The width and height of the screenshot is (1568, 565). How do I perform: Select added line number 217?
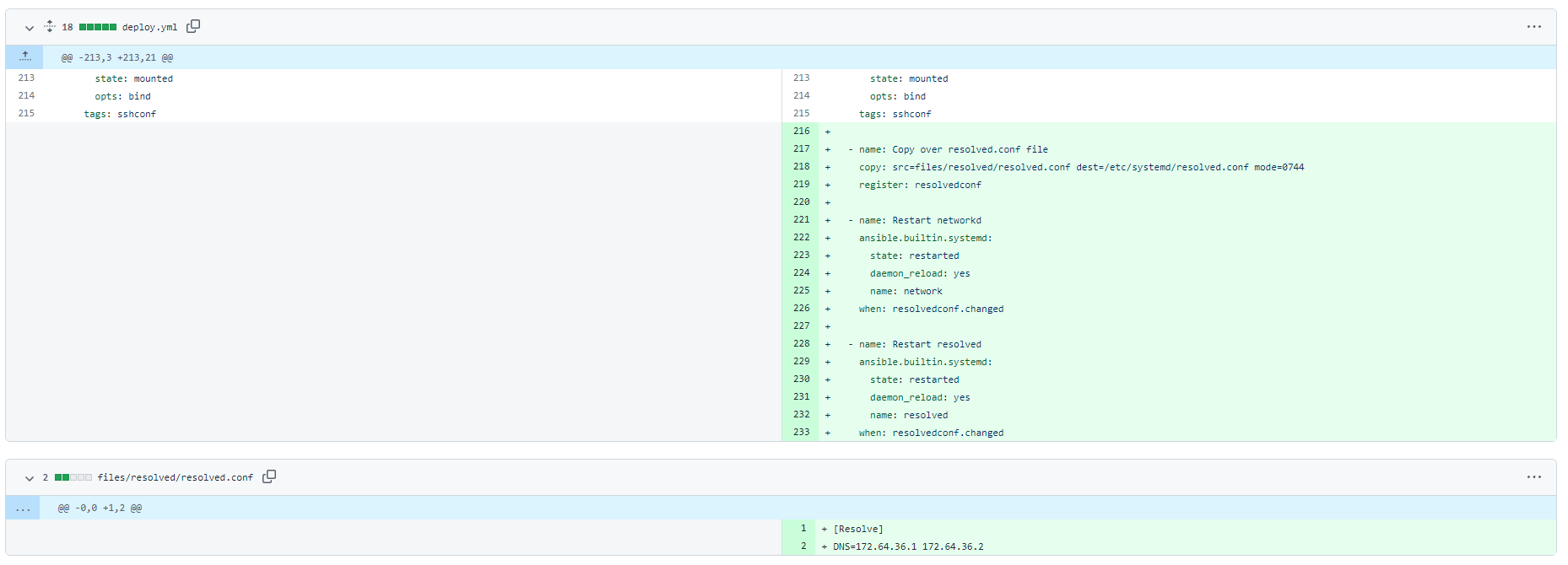click(801, 149)
